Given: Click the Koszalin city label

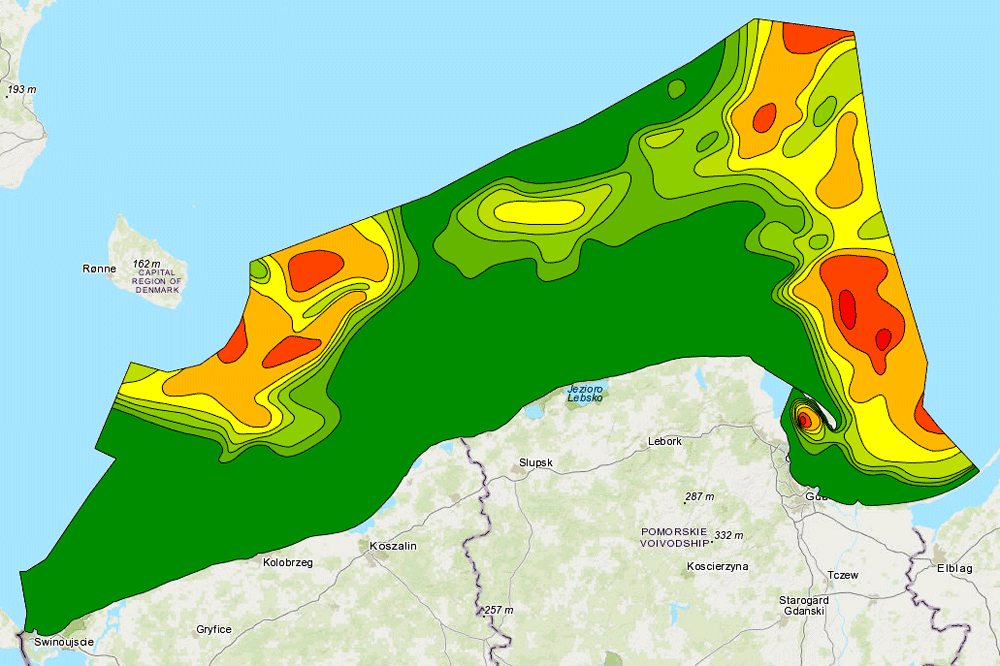Looking at the screenshot, I should (392, 546).
